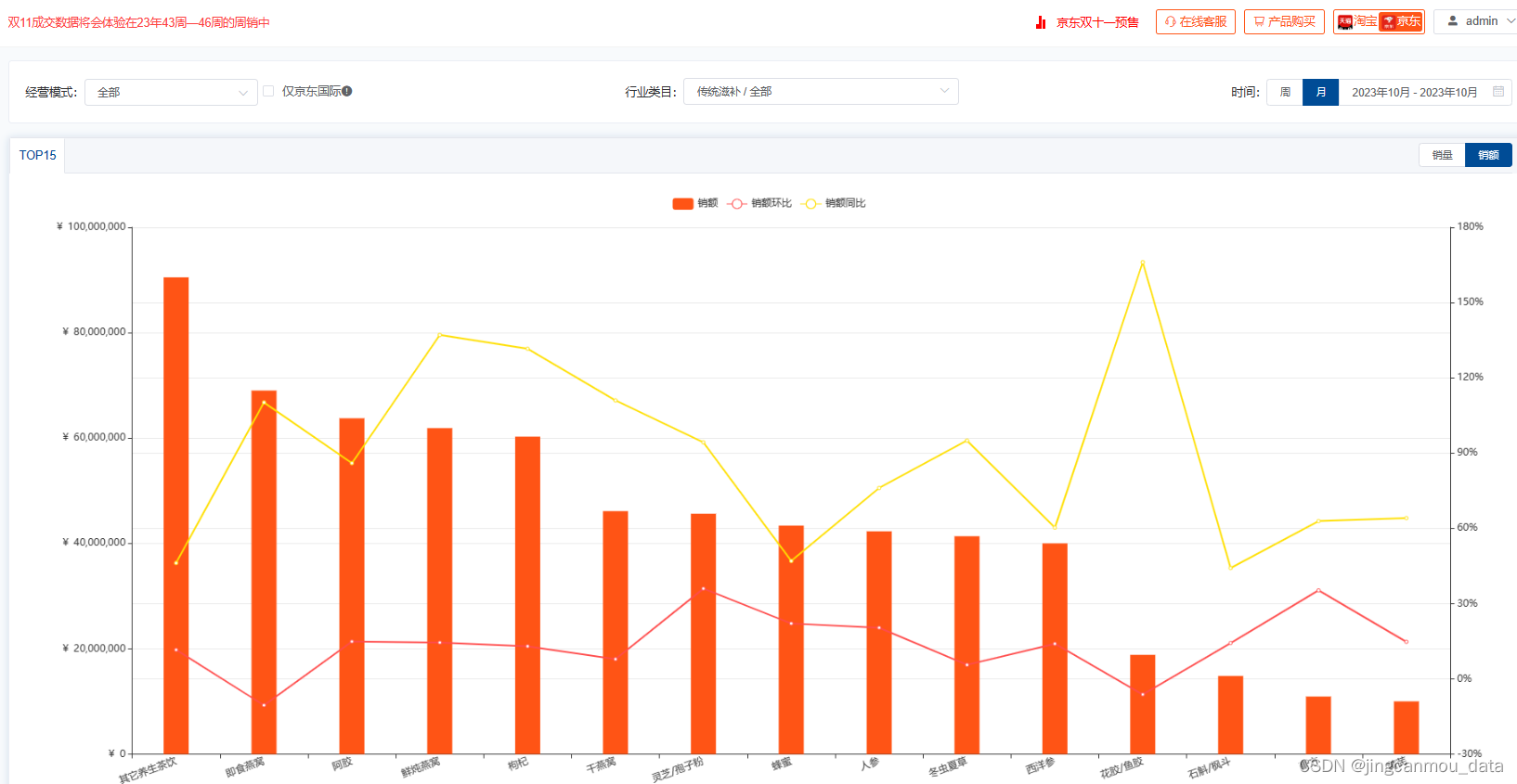The height and width of the screenshot is (784, 1517).
Task: Click the 石斛/枫斗 bar
Action: pyautogui.click(x=1230, y=714)
